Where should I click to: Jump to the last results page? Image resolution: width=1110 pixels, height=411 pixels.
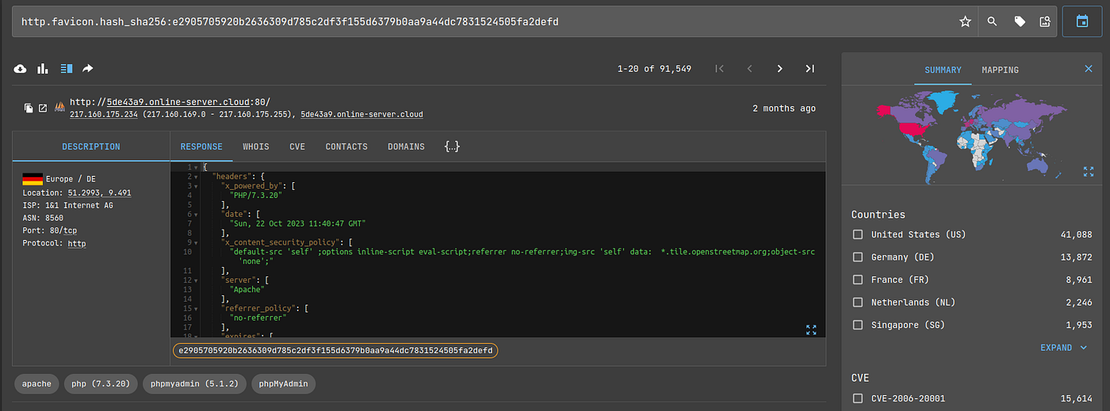click(x=810, y=69)
